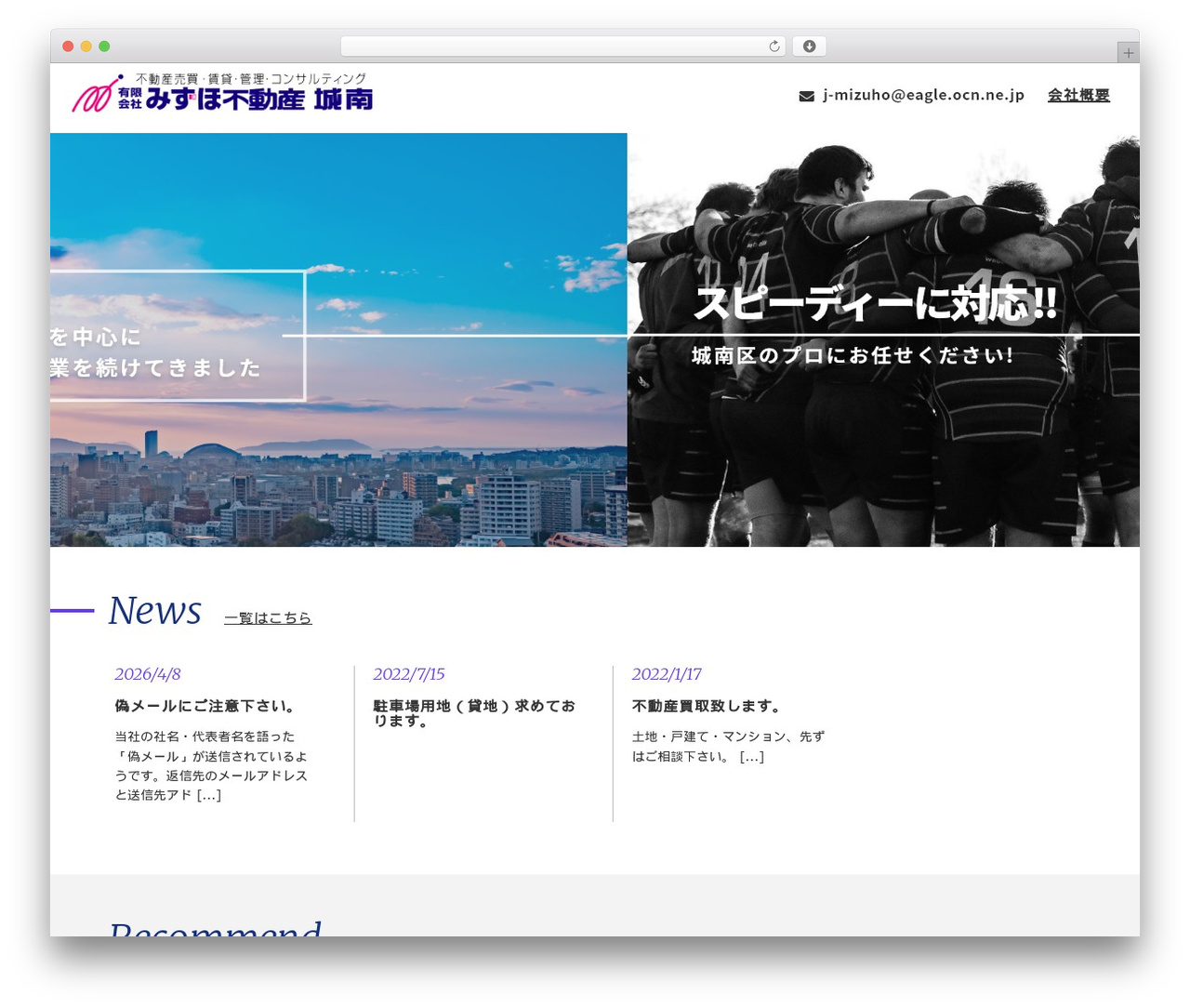Click the date 2022/1/17

667,674
